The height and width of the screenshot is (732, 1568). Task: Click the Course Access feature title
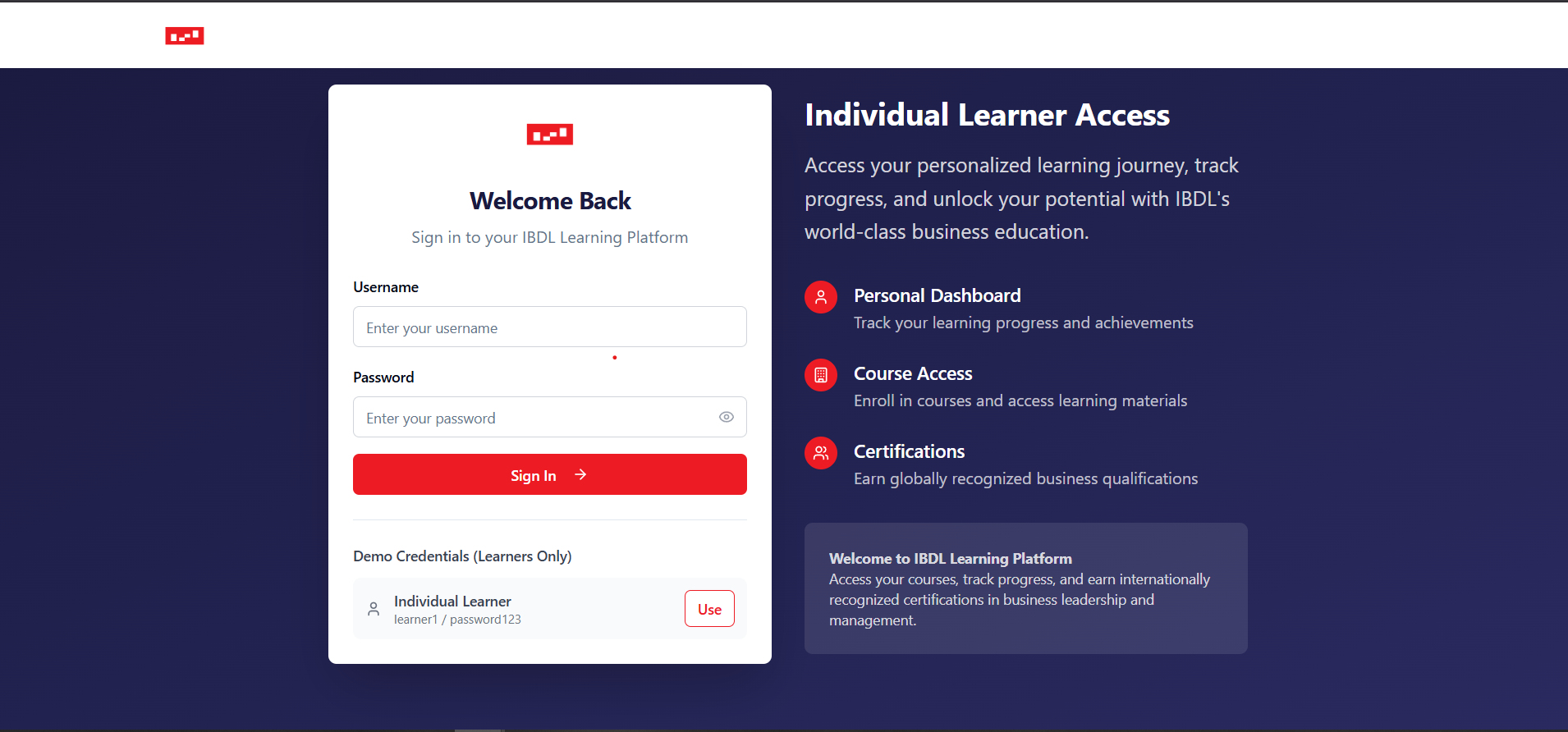pos(912,373)
